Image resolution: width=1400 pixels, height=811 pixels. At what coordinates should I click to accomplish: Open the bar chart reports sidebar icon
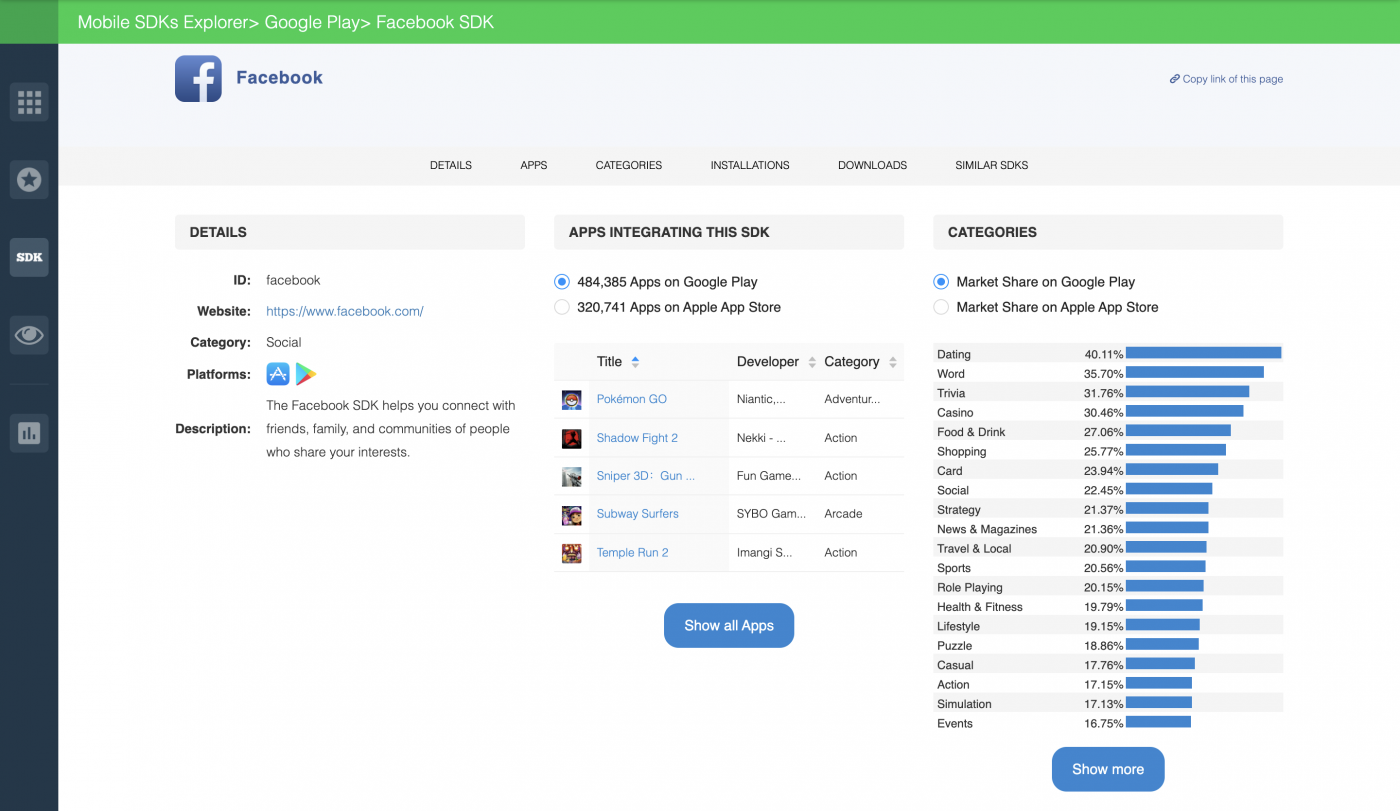(29, 433)
